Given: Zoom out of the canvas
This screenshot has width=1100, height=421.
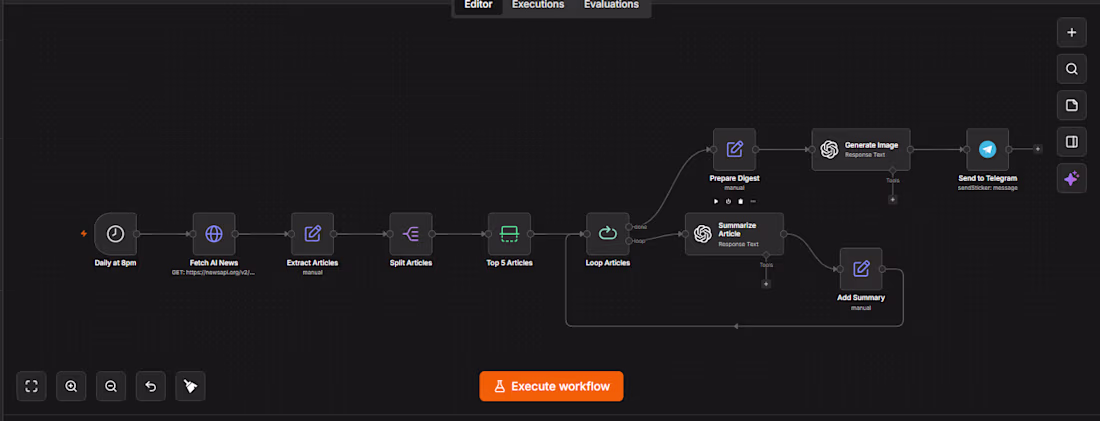Looking at the screenshot, I should (x=111, y=386).
